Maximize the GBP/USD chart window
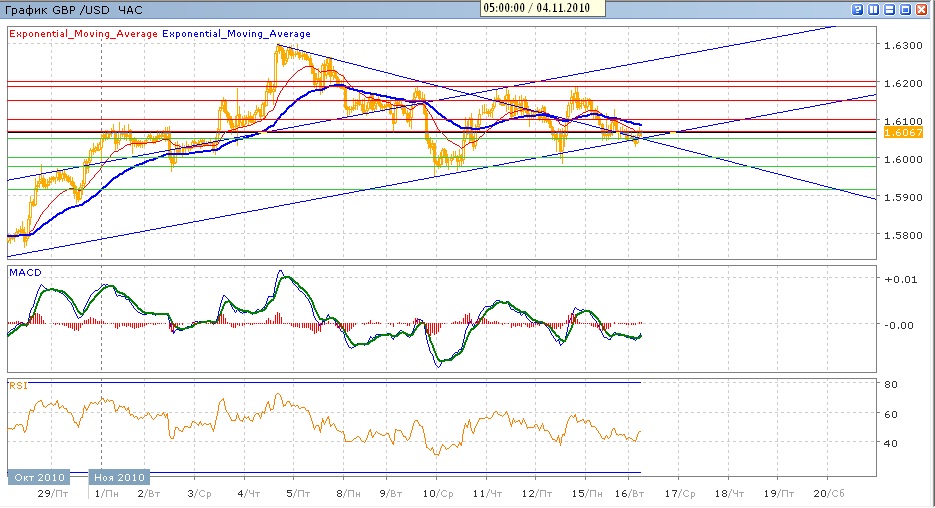The width and height of the screenshot is (935, 508). (906, 10)
